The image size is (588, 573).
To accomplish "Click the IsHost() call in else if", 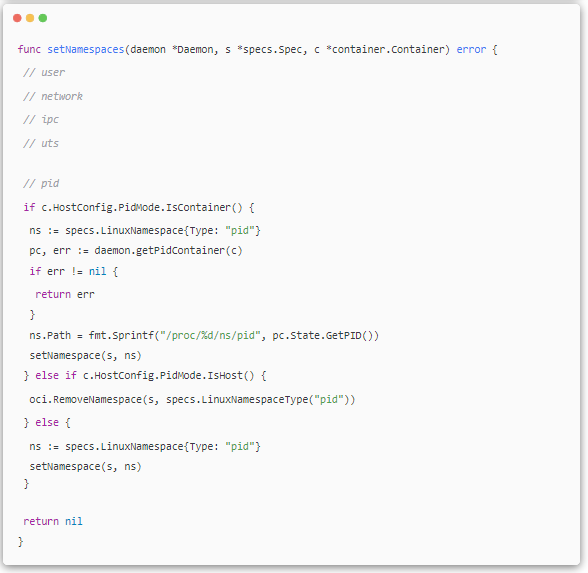I will coord(231,375).
